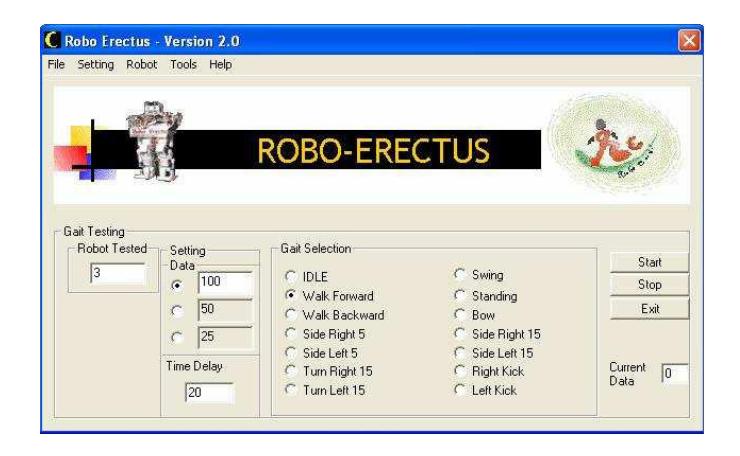Select the radio button beside 25
This screenshot has width=740, height=456.
[x=177, y=337]
